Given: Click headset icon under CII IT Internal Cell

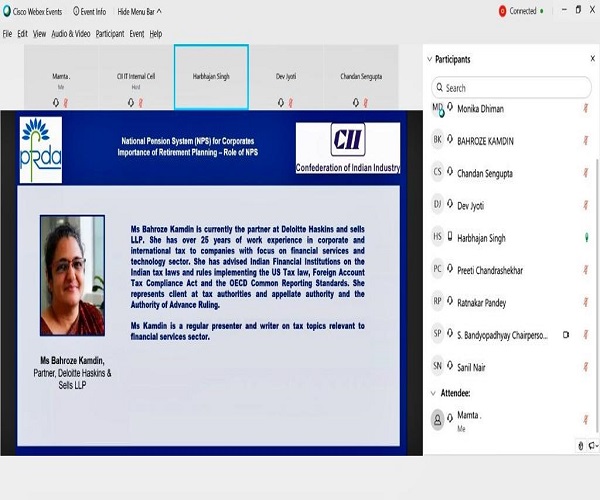Looking at the screenshot, I should coord(131,103).
